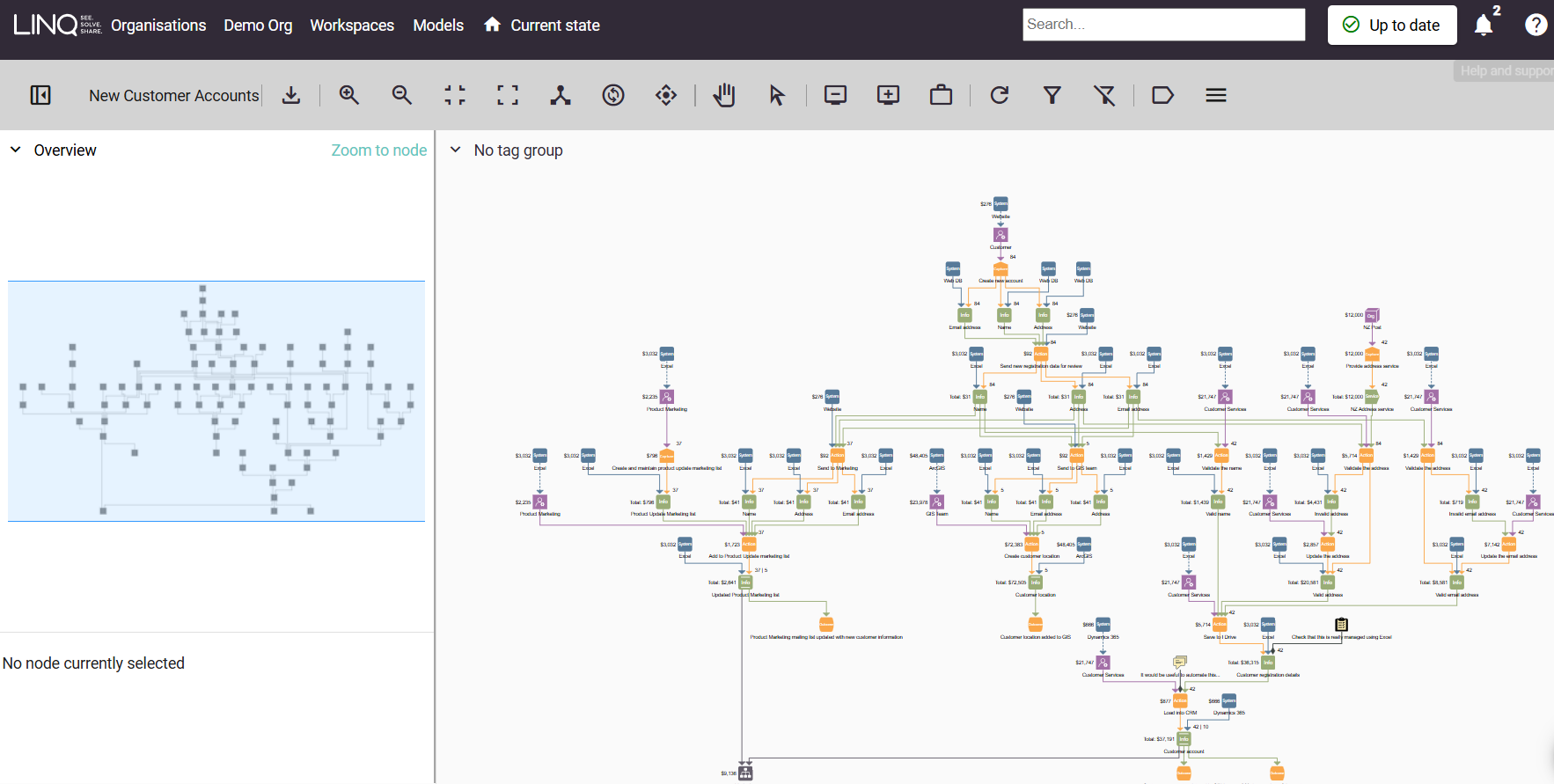Select the Customer person node below Website
This screenshot has height=784, width=1554.
[x=1001, y=235]
